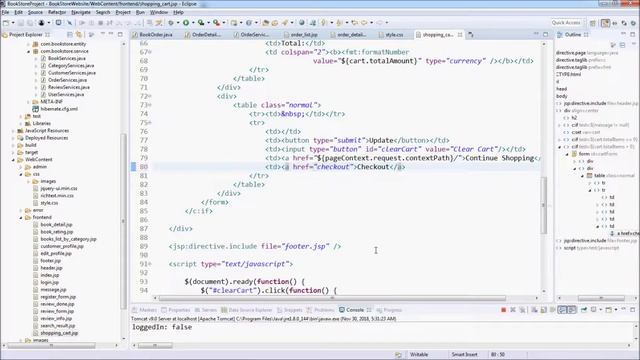Open the File menu

[5, 12]
